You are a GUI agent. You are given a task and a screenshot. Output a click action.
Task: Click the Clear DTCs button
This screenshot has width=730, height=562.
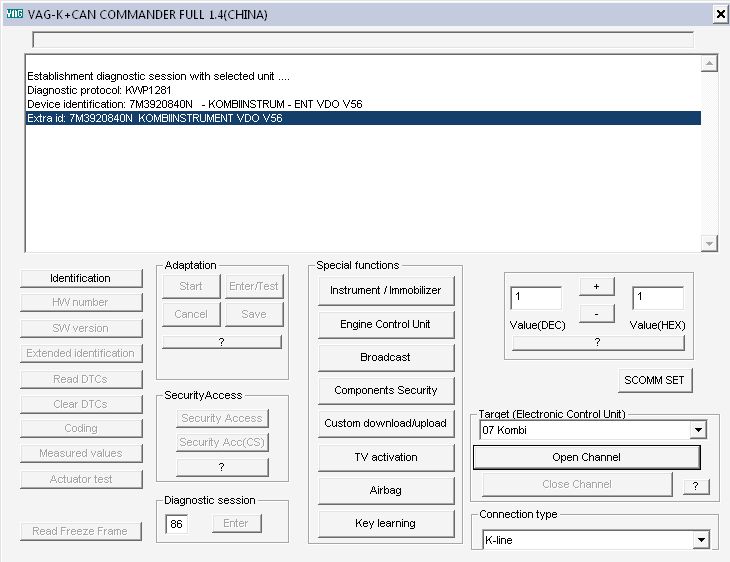tap(81, 404)
